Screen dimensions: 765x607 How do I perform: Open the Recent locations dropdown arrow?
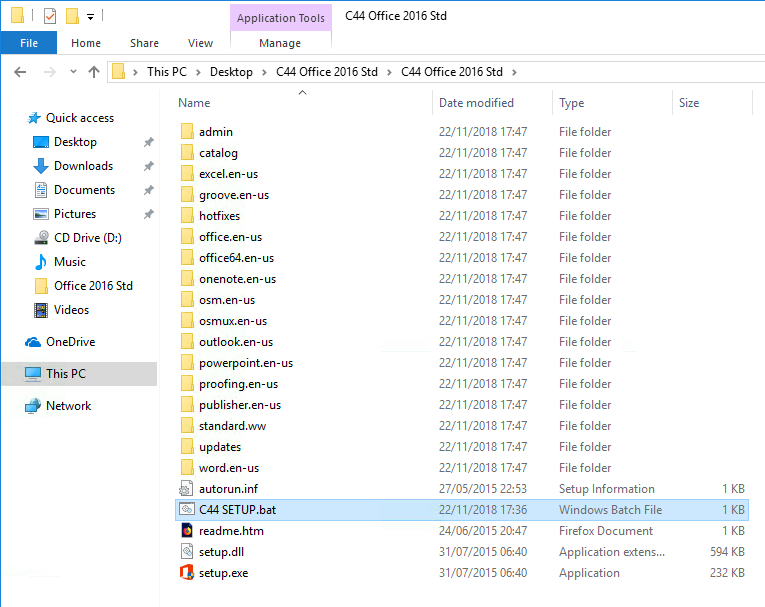click(72, 72)
